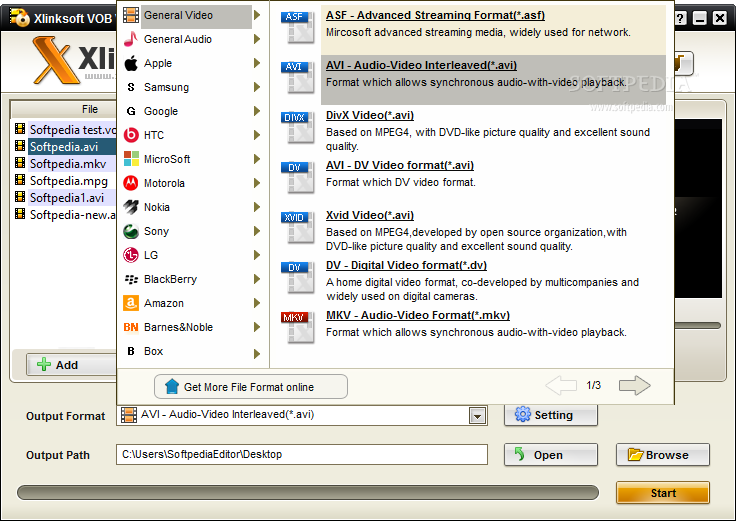Click the BlackBerry logo icon
736x521 pixels.
(131, 279)
